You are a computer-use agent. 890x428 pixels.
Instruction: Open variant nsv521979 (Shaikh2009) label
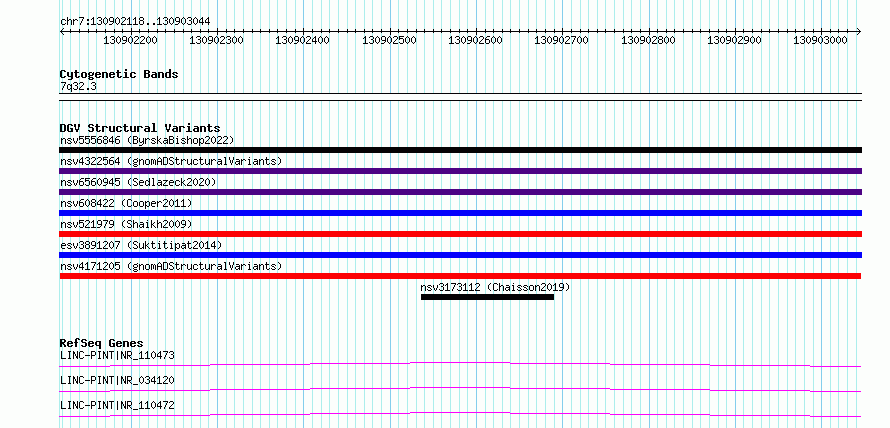(x=126, y=224)
